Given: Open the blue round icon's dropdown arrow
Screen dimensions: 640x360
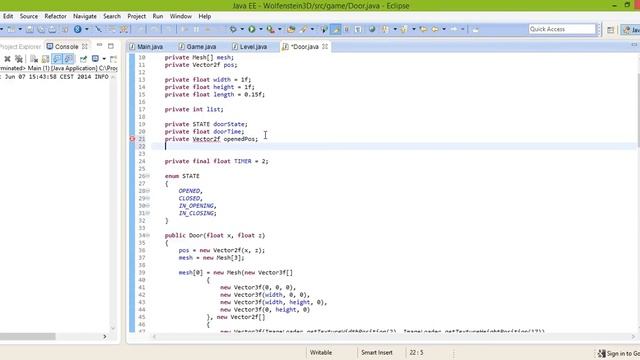Looking at the screenshot, I should [86, 29].
